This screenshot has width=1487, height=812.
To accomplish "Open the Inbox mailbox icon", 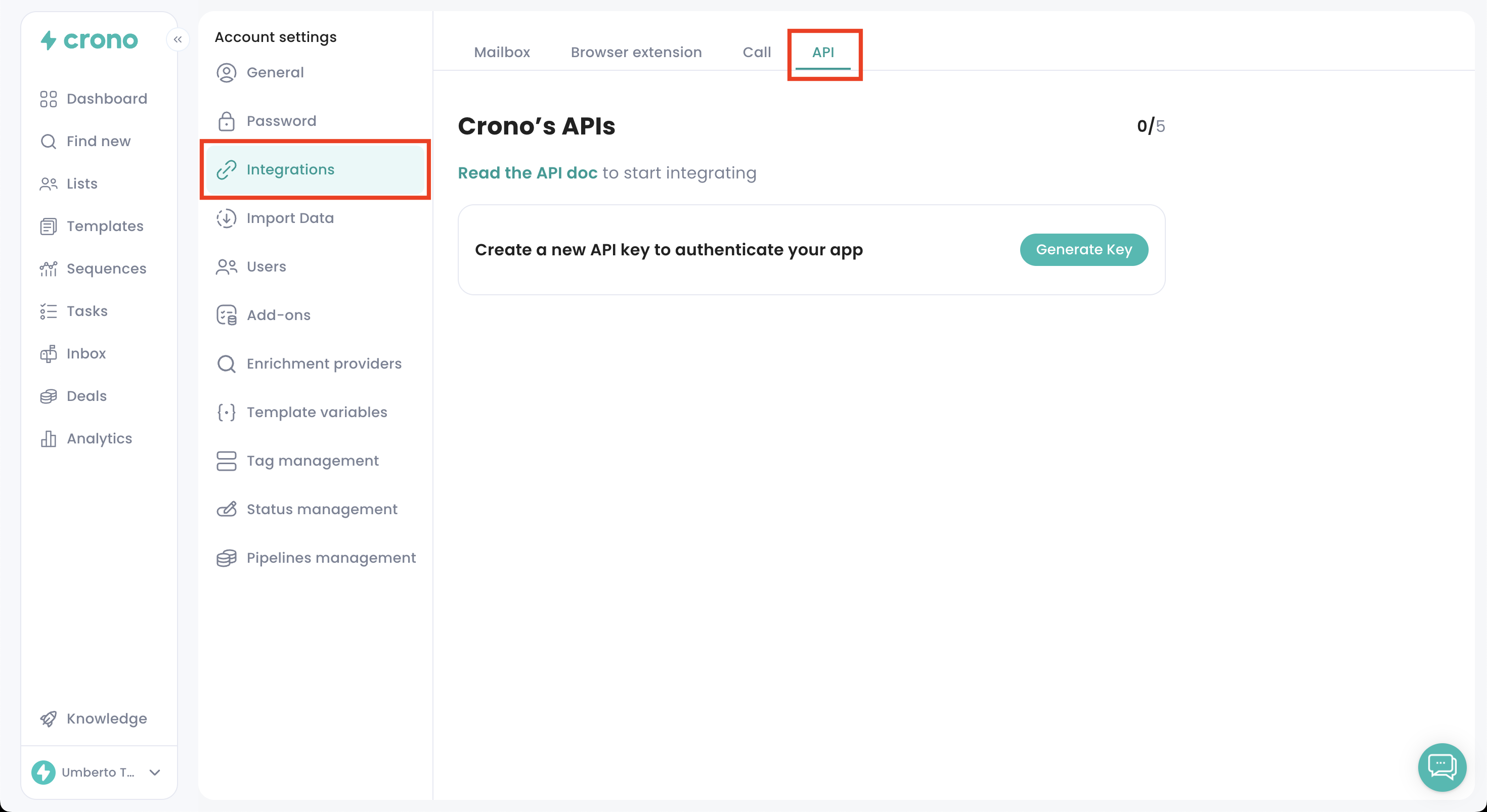I will tap(49, 353).
